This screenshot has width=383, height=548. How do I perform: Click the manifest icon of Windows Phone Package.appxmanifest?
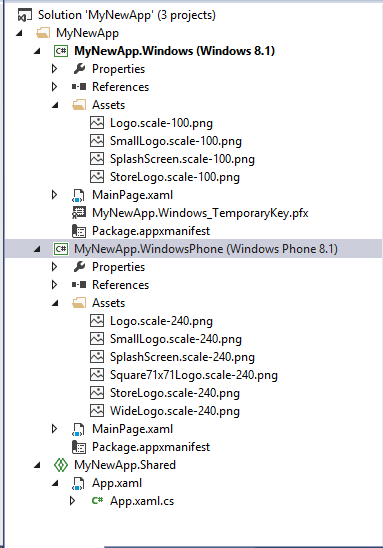(79, 447)
